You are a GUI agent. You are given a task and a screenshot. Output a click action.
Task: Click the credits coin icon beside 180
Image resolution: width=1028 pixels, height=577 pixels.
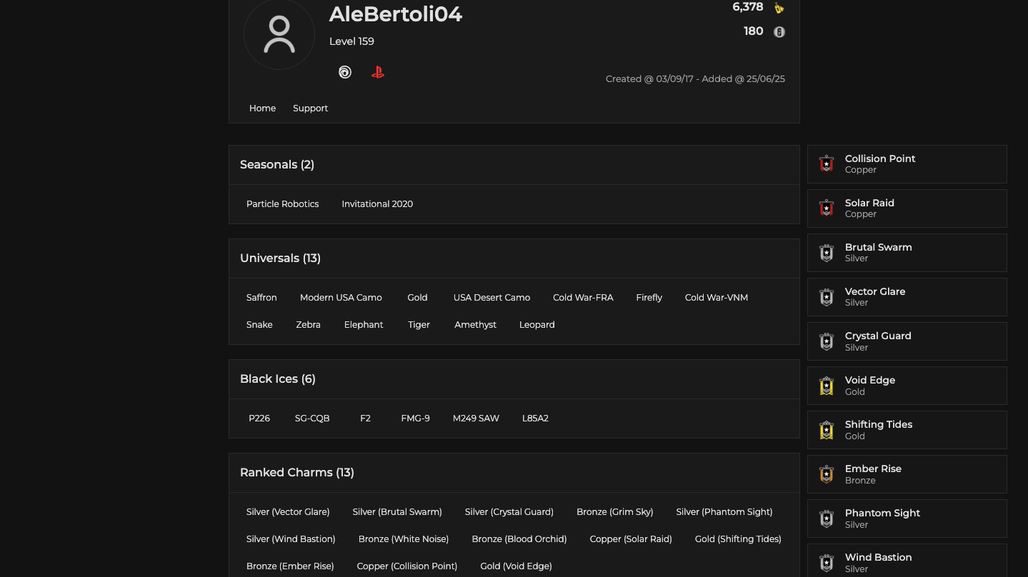(779, 31)
